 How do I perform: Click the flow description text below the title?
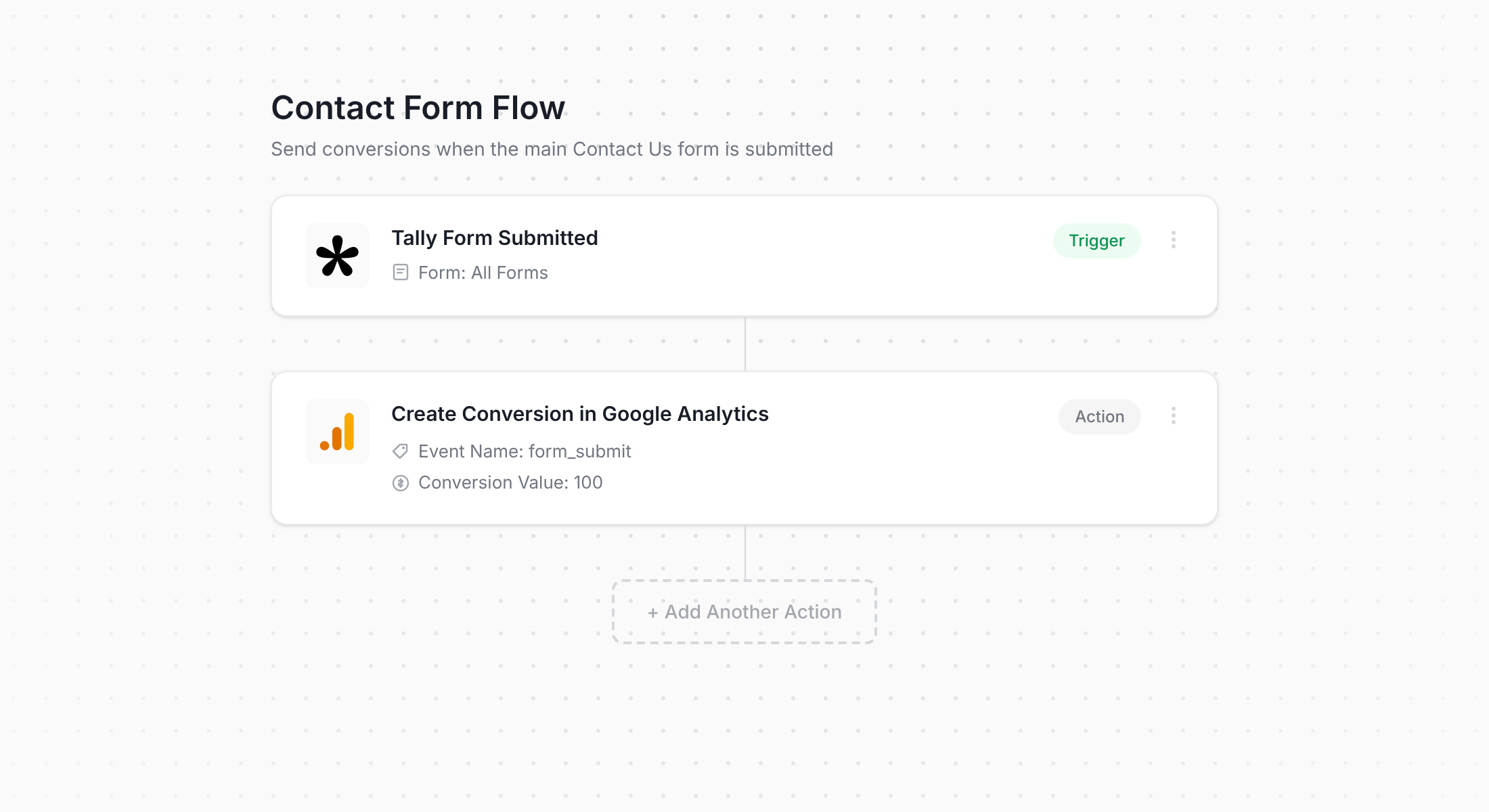click(x=552, y=149)
